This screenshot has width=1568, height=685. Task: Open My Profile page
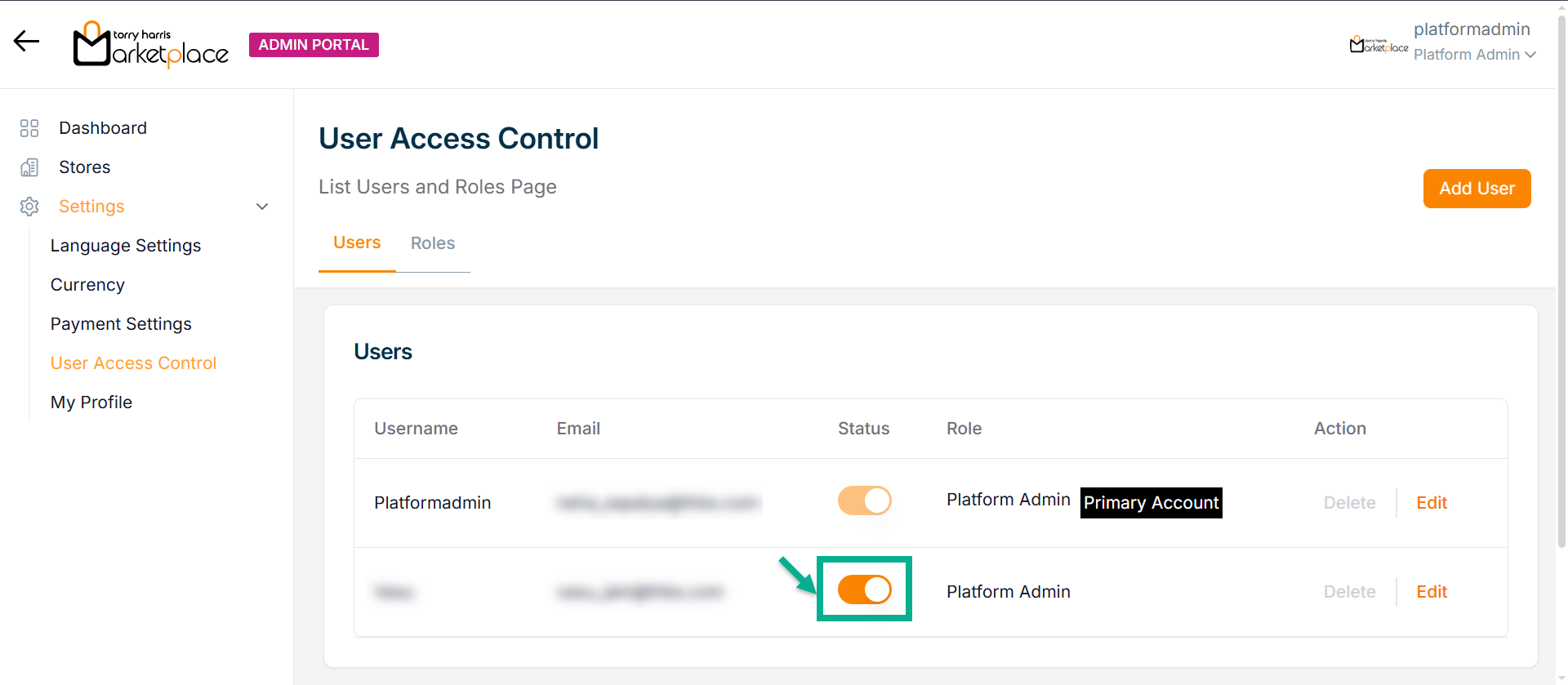pyautogui.click(x=91, y=403)
